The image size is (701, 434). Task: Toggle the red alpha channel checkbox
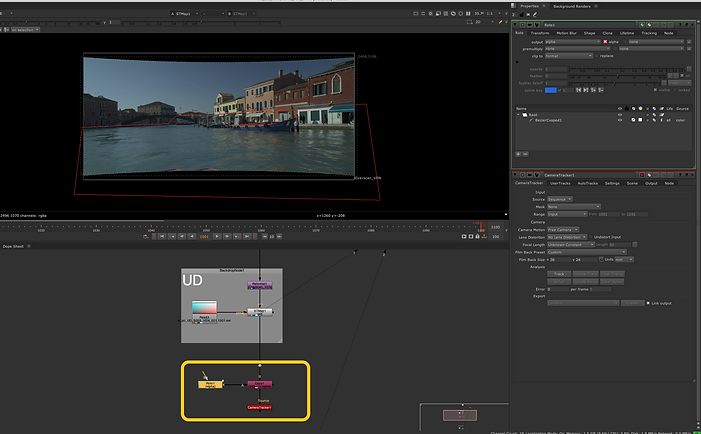pos(605,42)
